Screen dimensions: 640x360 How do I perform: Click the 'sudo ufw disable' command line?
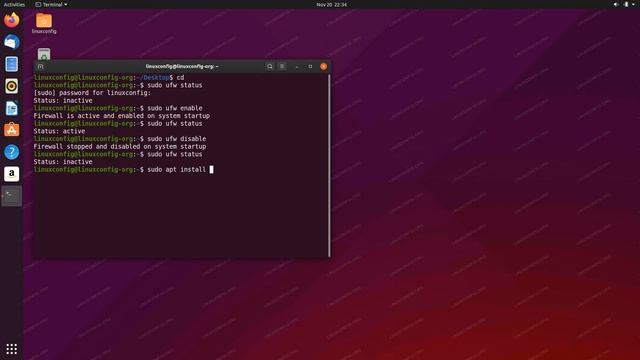[120, 139]
